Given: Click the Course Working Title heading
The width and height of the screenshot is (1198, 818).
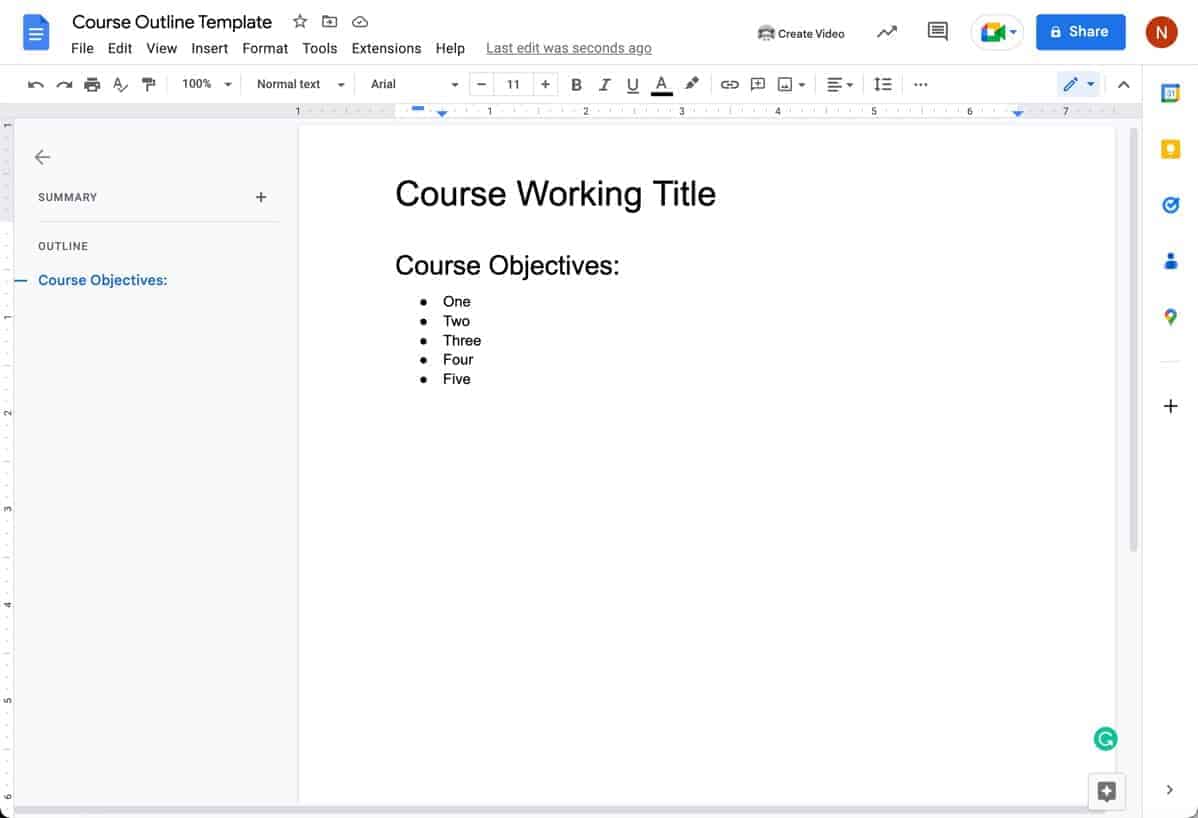Looking at the screenshot, I should pyautogui.click(x=555, y=194).
